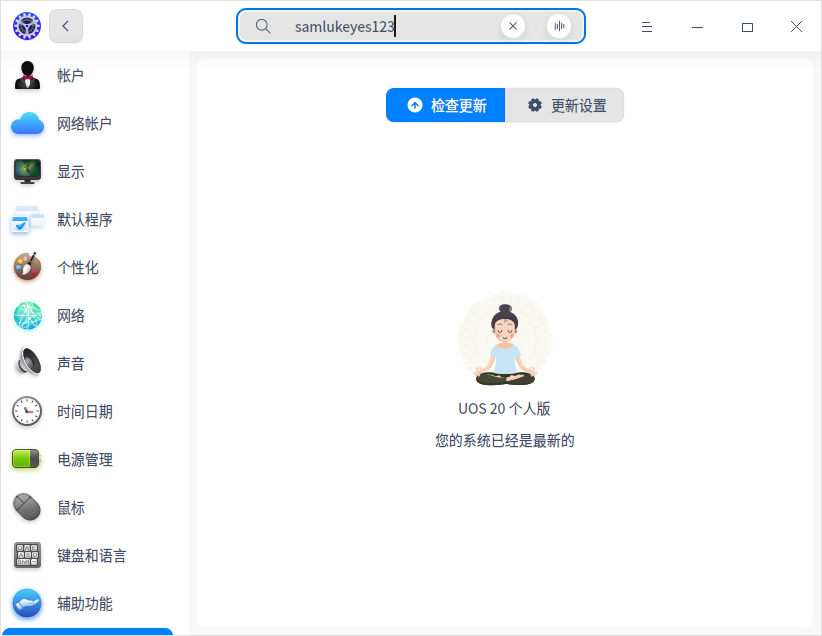The width and height of the screenshot is (822, 636).
Task: Open the hamburger main menu
Action: click(x=647, y=27)
